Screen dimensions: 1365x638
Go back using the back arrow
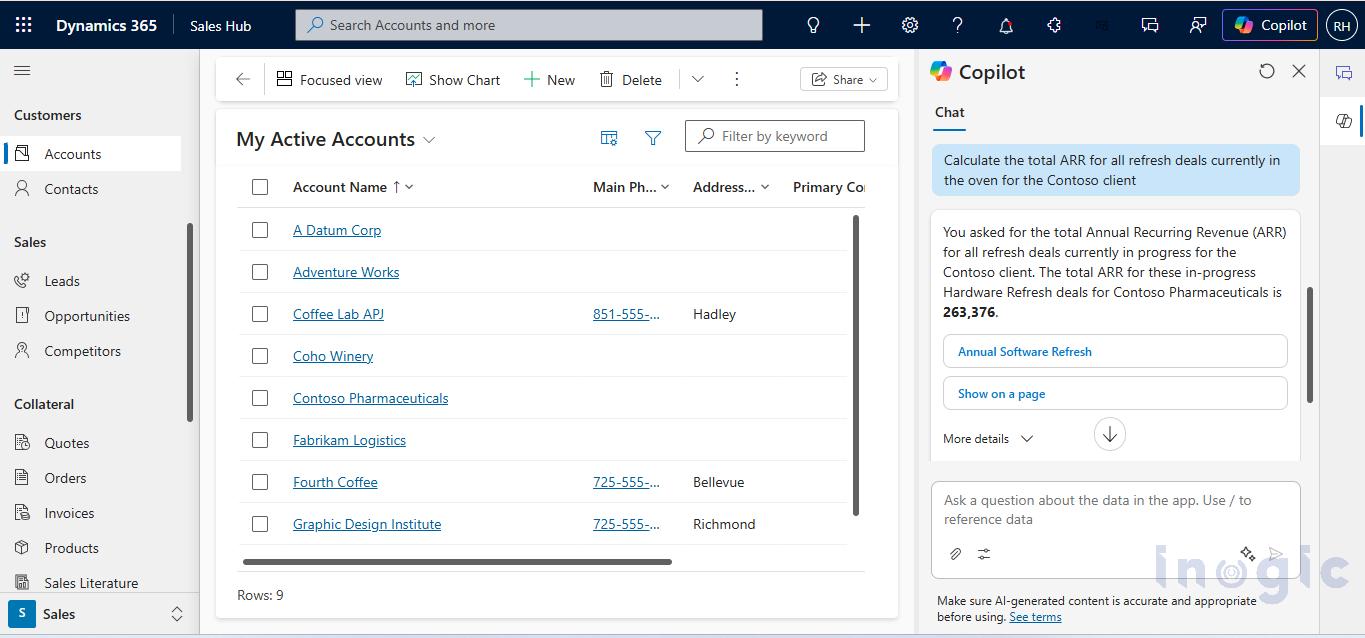point(242,79)
